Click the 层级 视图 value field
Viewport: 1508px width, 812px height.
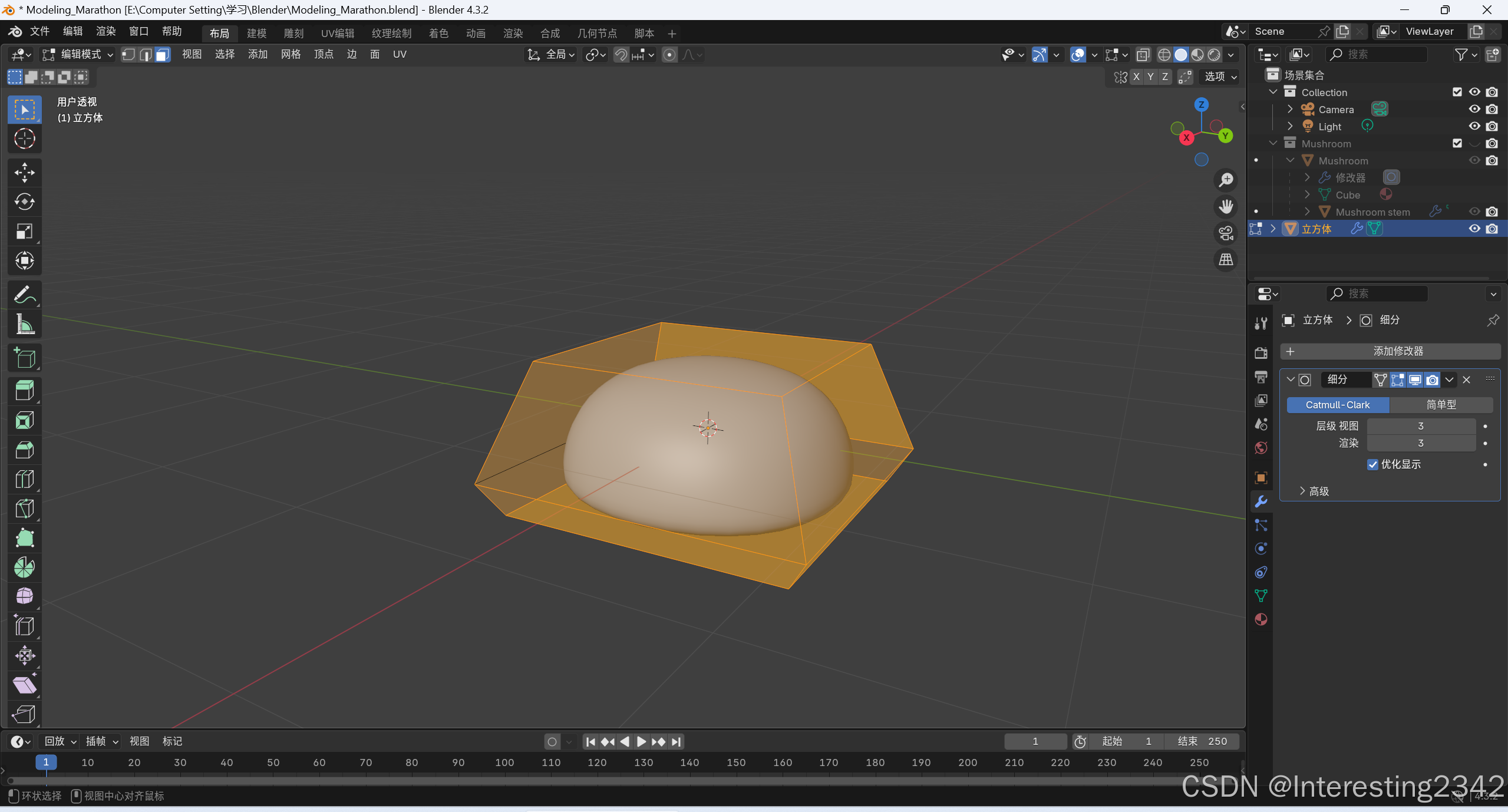1420,426
